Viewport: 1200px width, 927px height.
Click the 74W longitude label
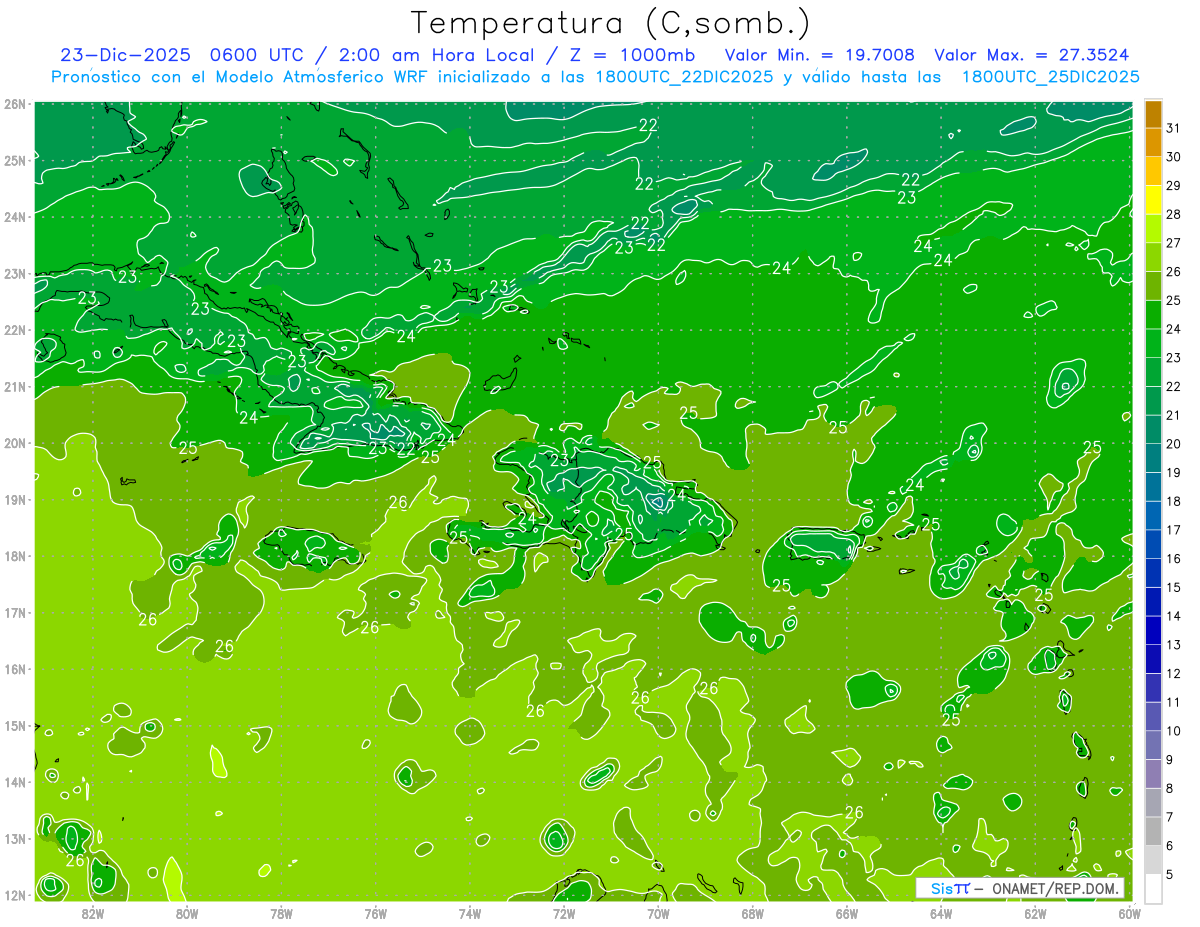470,913
